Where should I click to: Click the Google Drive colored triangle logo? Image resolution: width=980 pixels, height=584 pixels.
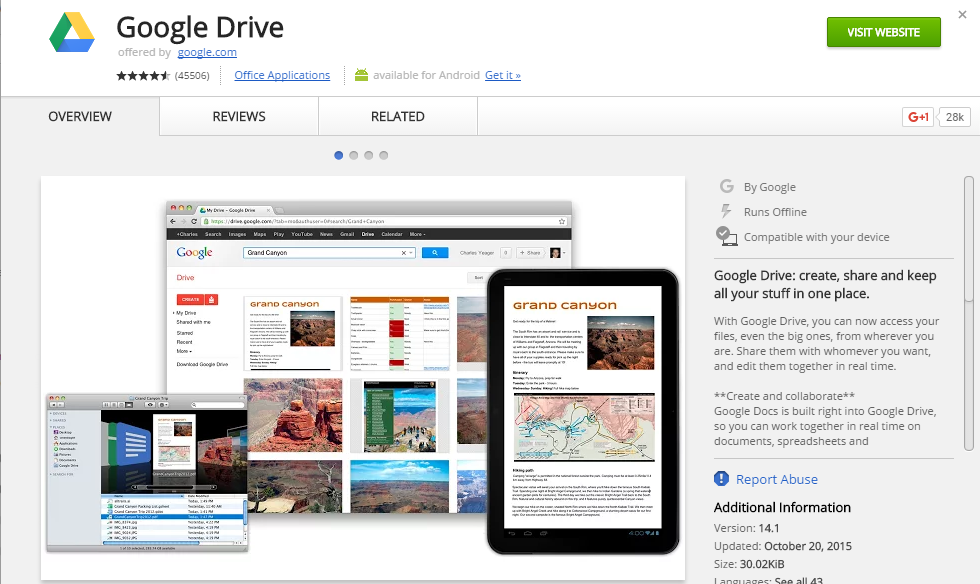(71, 31)
